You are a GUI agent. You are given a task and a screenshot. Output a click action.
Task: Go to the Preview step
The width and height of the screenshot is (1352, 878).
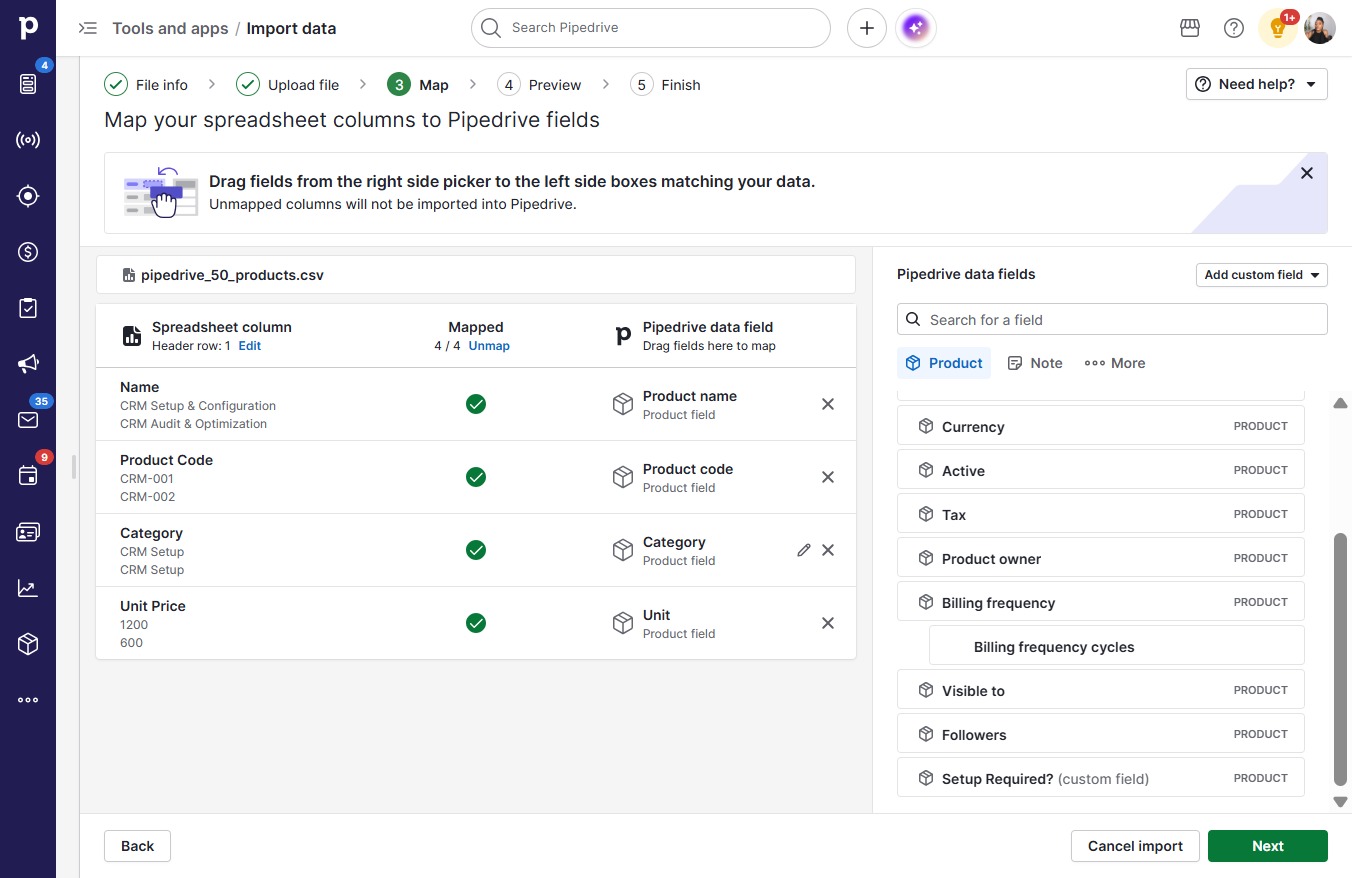540,85
